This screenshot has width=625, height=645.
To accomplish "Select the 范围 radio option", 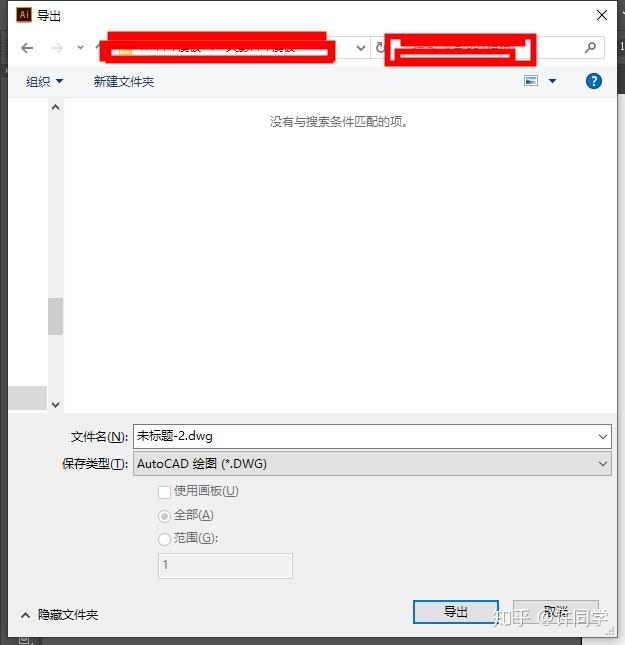I will point(164,539).
